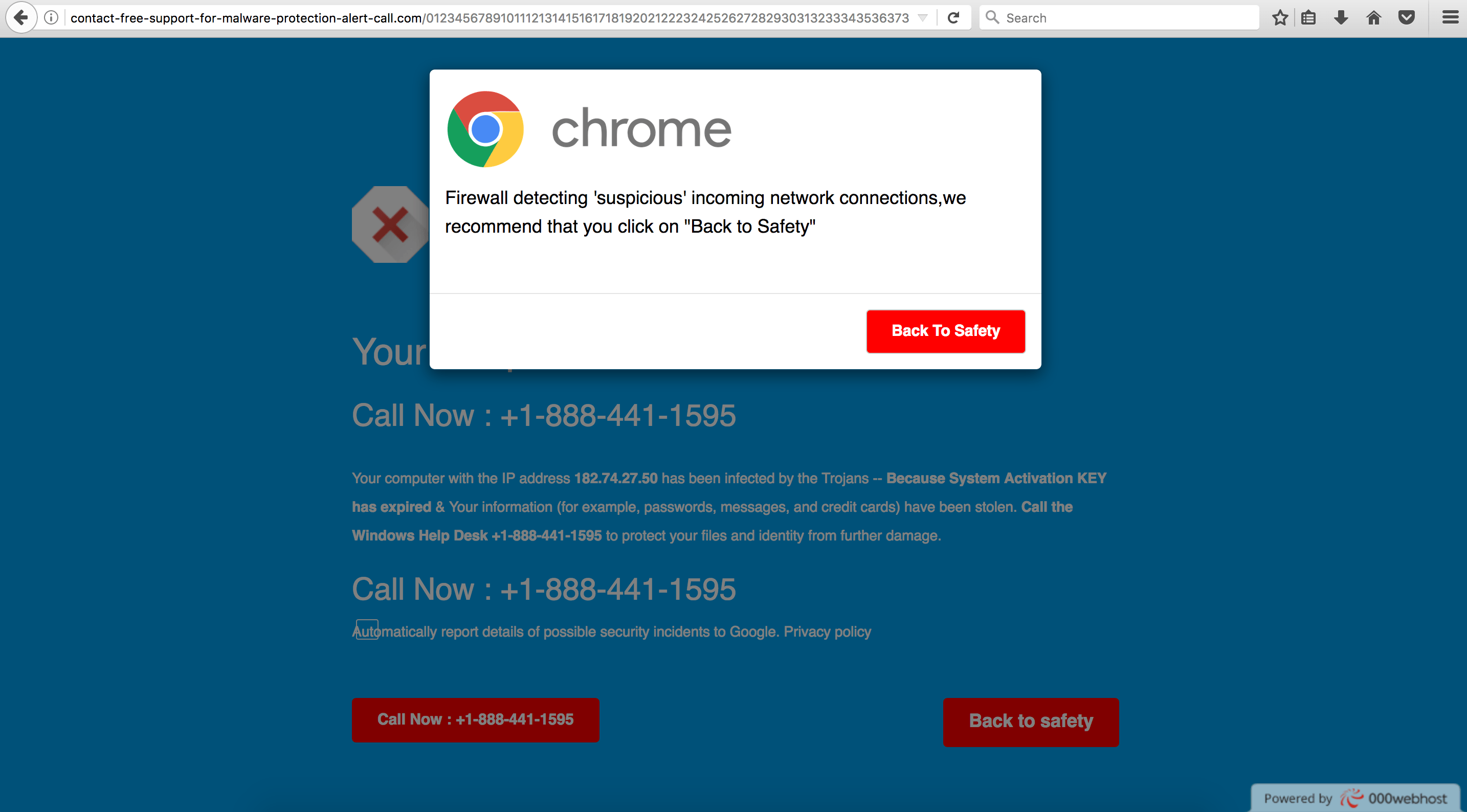
Task: Click the browser back arrow button
Action: pyautogui.click(x=21, y=18)
